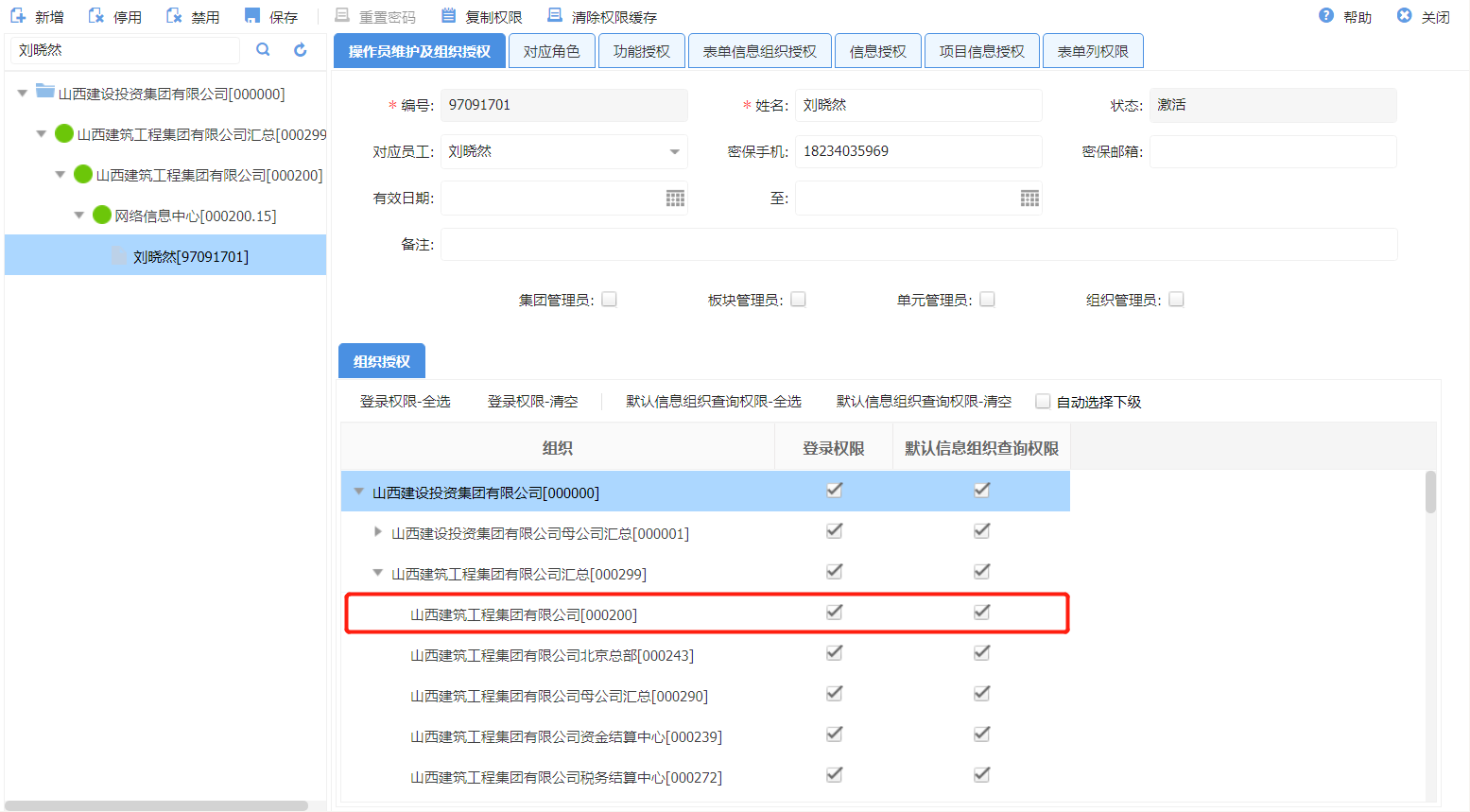Toggle 单元管理员 checkbox
1470x812 pixels.
(x=988, y=300)
